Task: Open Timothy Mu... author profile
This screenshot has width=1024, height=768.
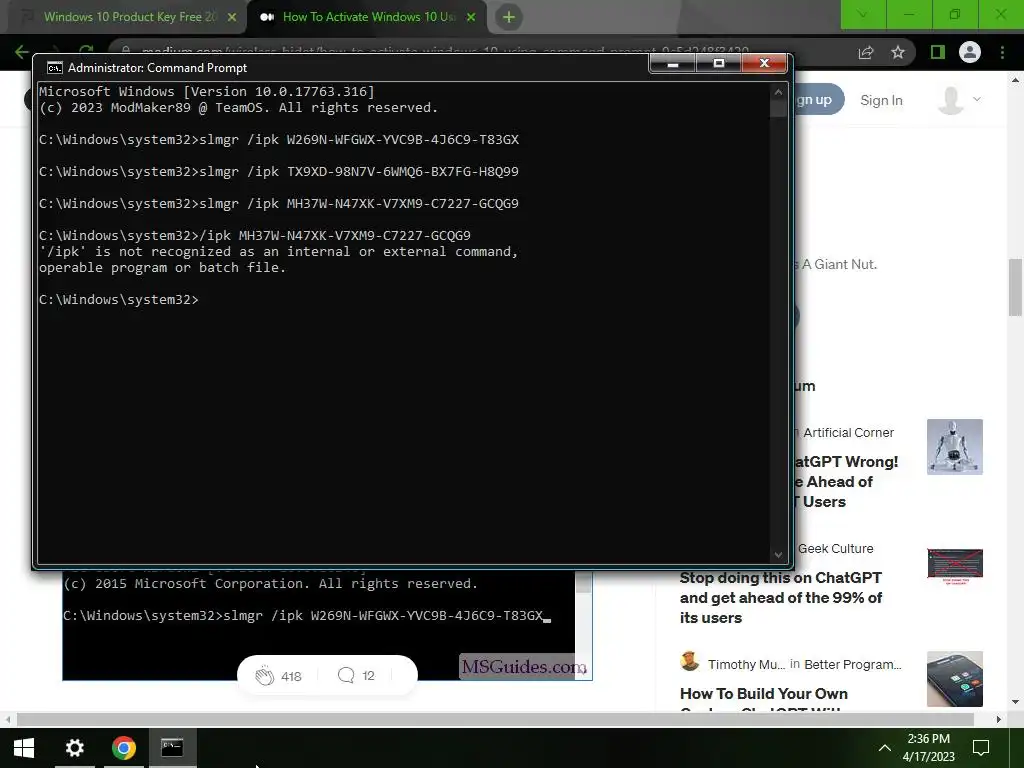Action: pyautogui.click(x=746, y=665)
